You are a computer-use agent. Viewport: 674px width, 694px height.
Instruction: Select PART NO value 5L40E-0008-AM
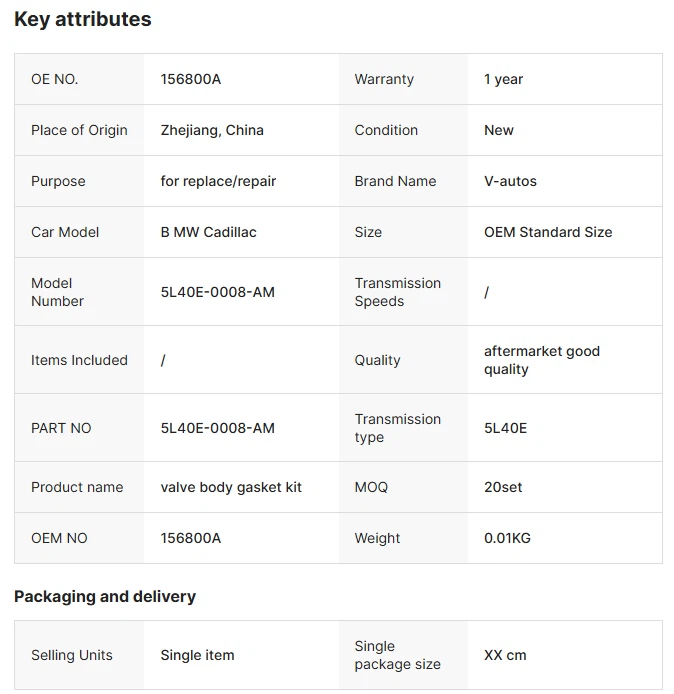pyautogui.click(x=217, y=428)
